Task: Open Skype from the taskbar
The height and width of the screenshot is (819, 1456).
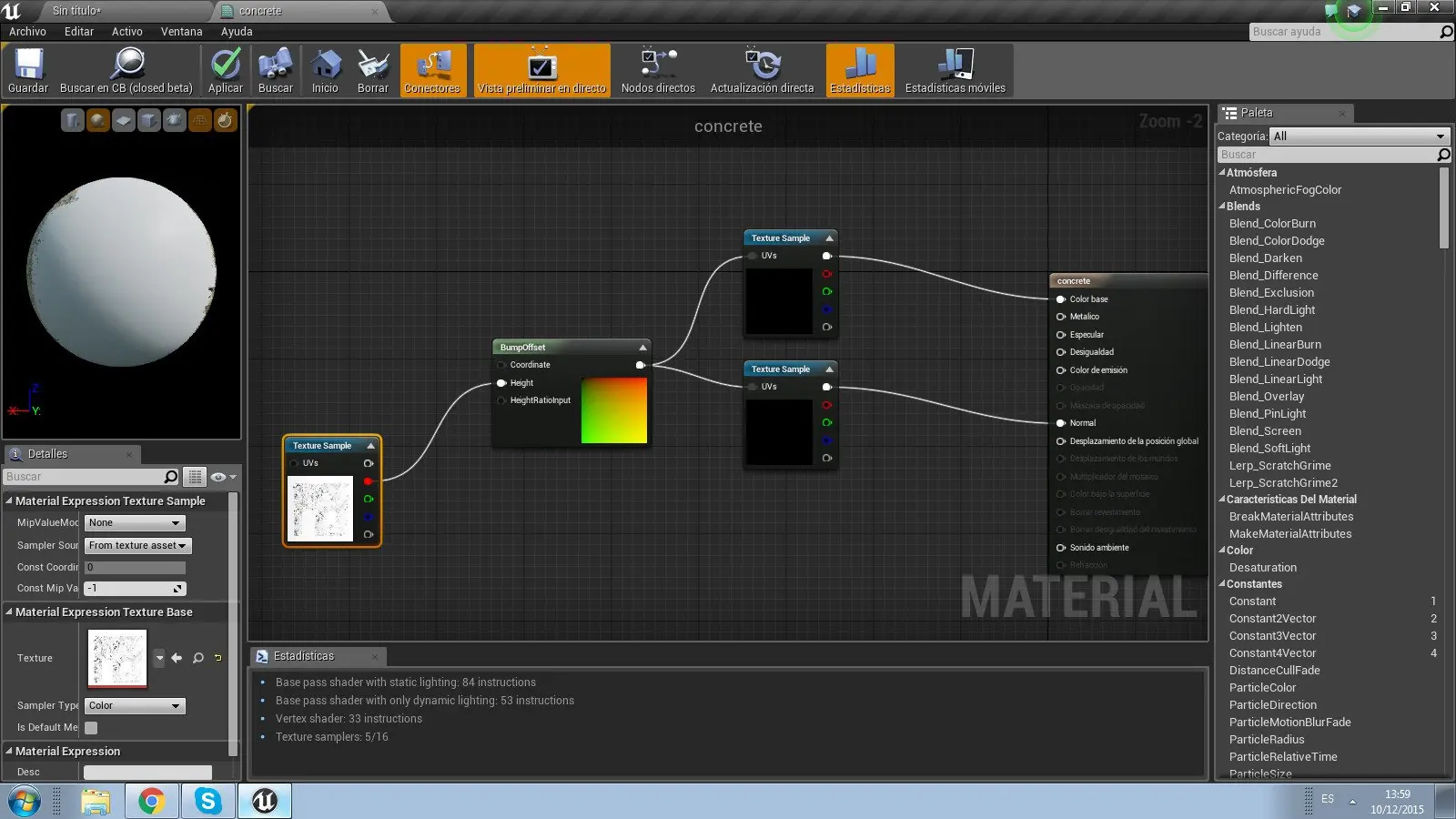Action: click(x=207, y=801)
